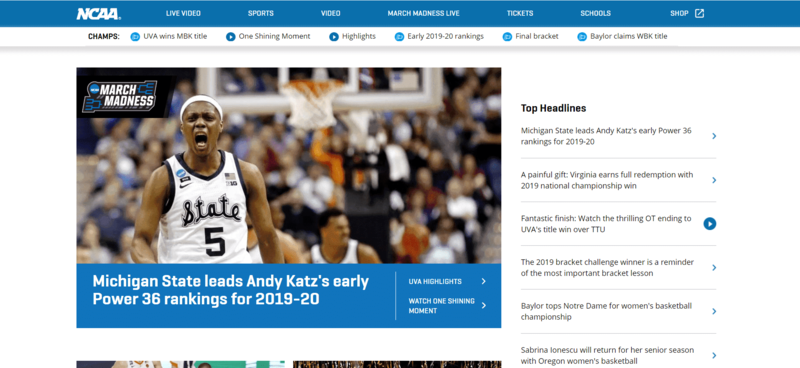The image size is (800, 368).
Task: Click arrow next to WATCH ONE SHINING MOMENT
Action: (483, 306)
